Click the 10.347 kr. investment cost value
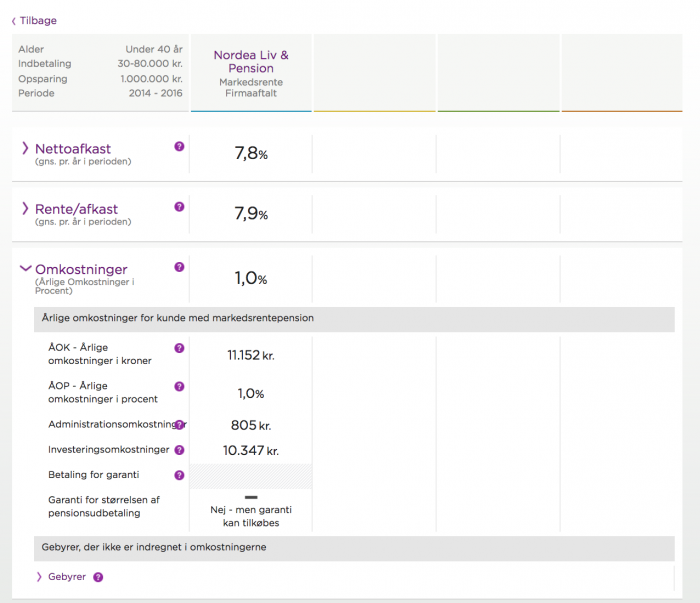700x603 pixels. [251, 450]
